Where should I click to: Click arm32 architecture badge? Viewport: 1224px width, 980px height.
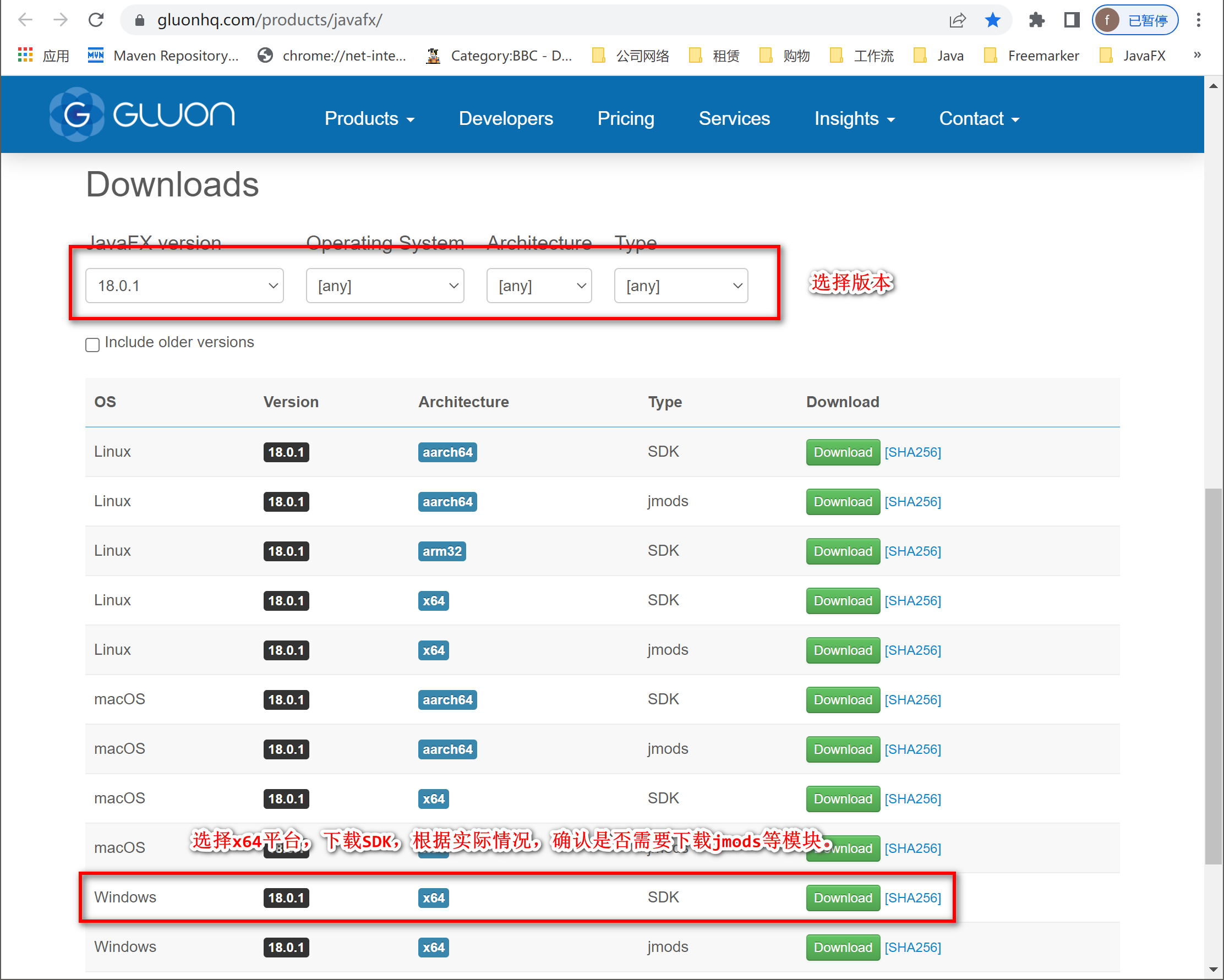(x=442, y=551)
